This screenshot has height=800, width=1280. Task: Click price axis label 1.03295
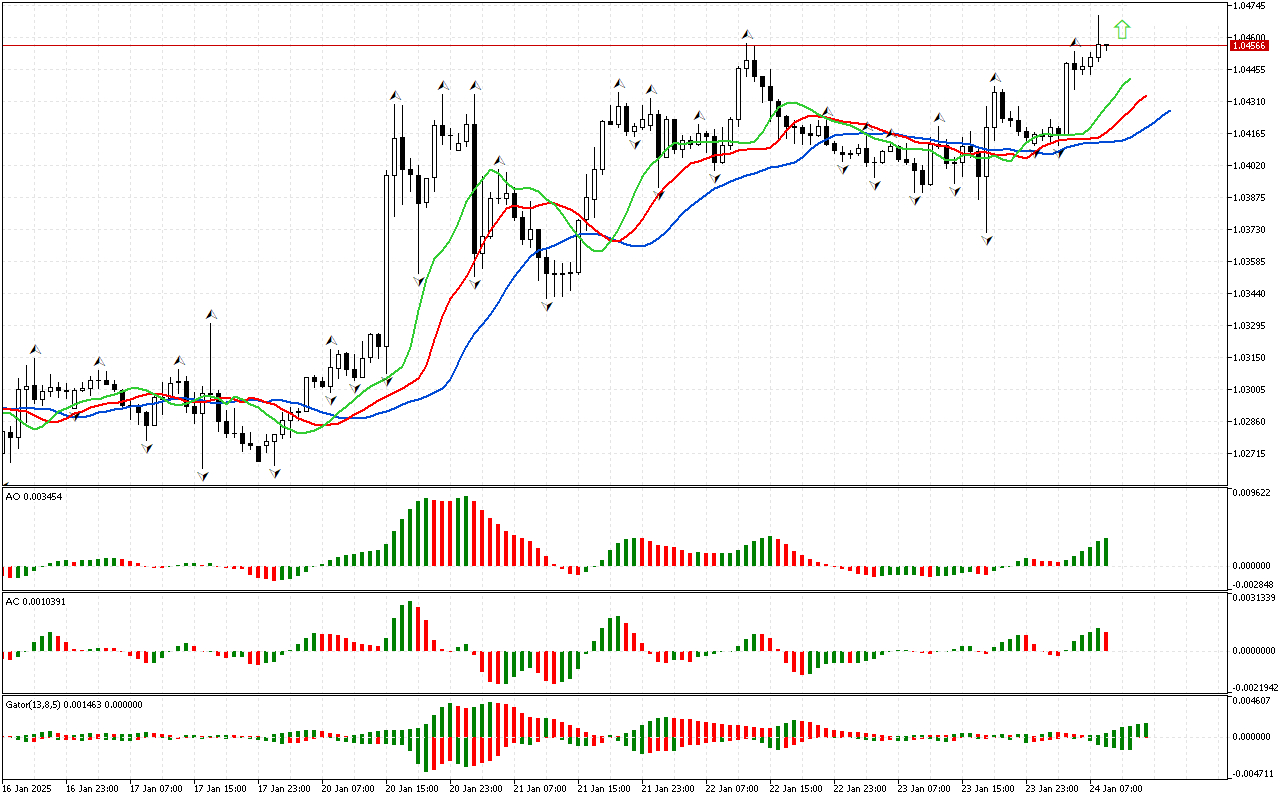coord(1250,326)
